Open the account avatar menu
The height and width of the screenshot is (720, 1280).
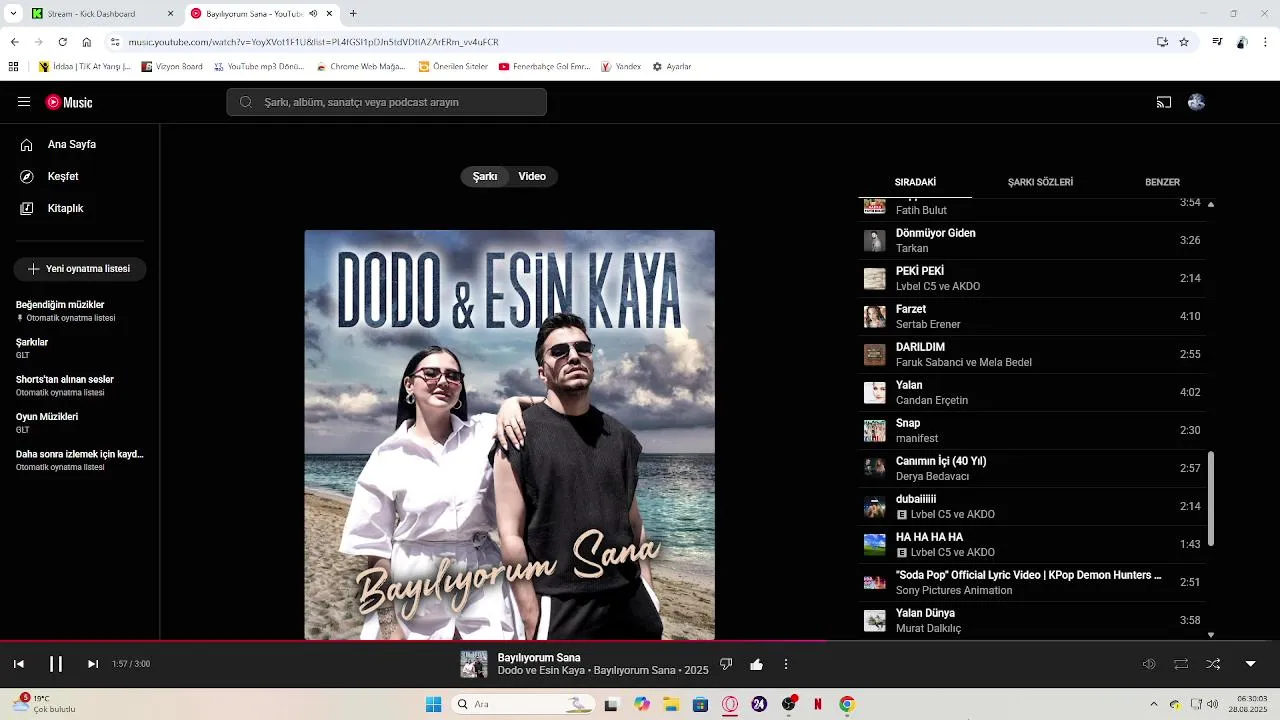(x=1196, y=102)
